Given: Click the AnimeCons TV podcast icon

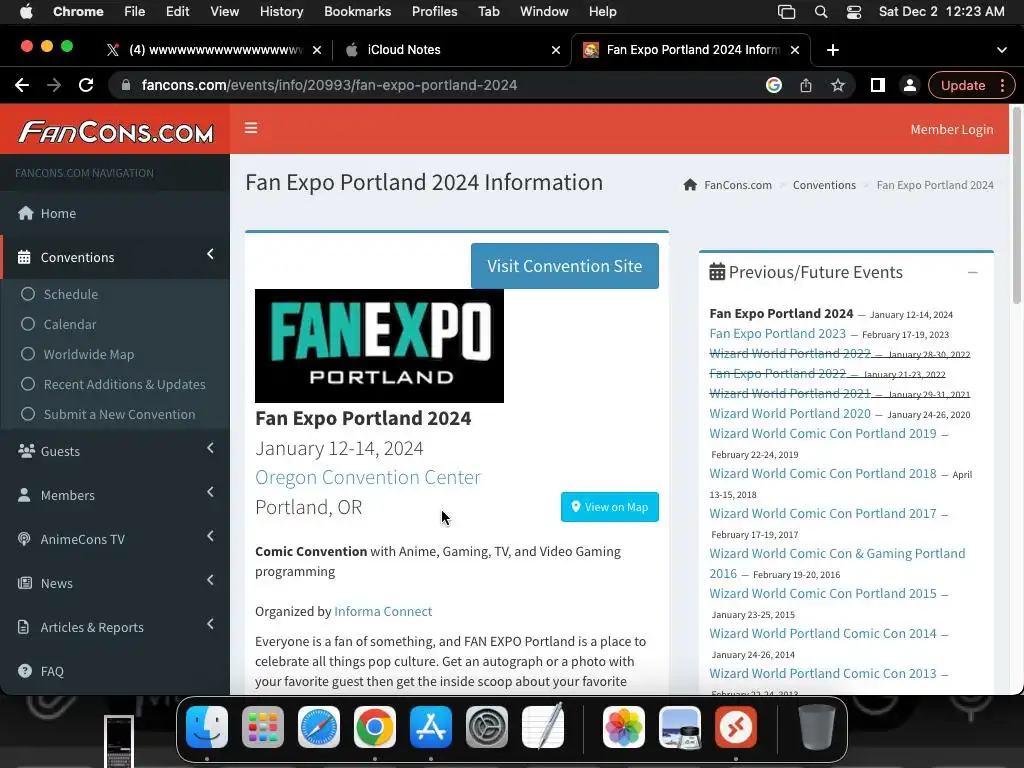Looking at the screenshot, I should point(24,539).
